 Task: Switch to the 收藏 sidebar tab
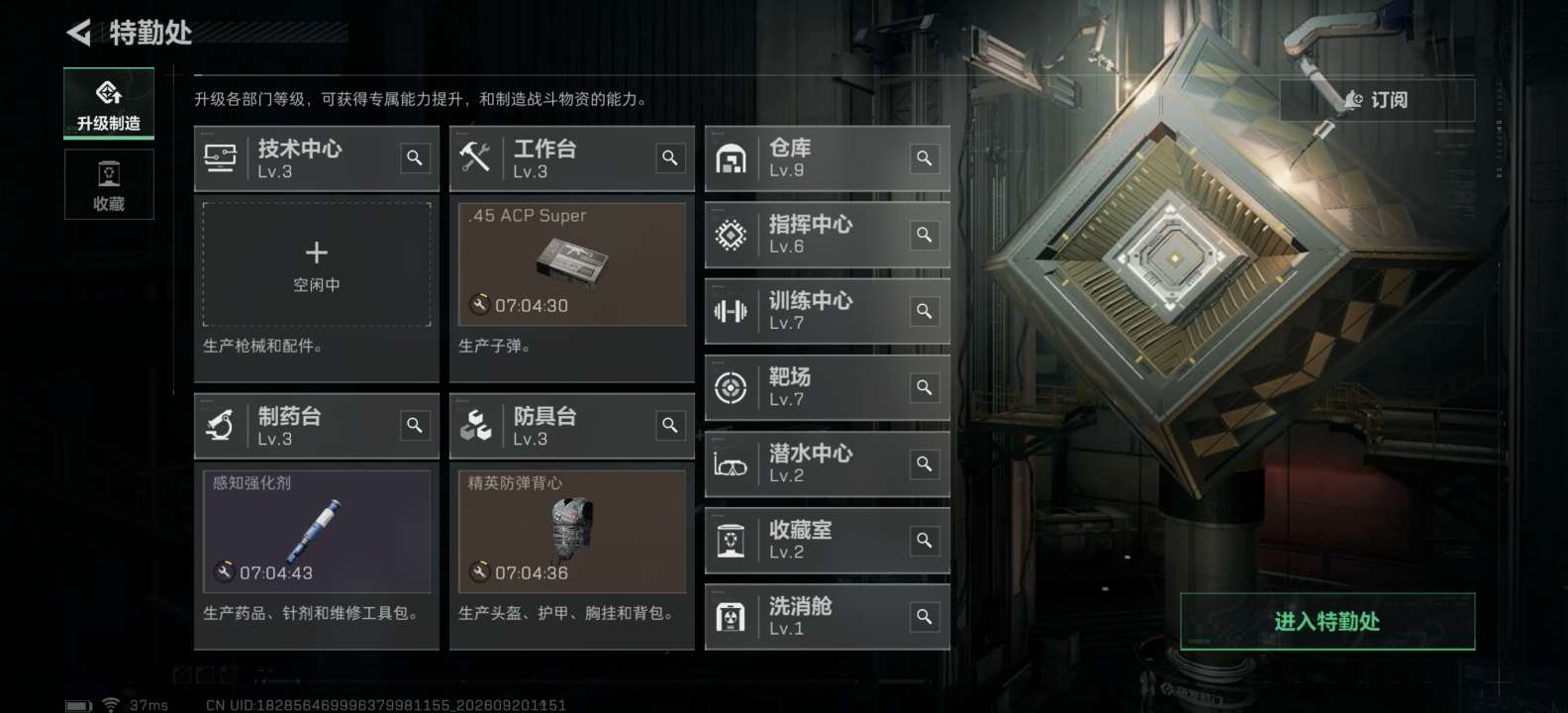click(109, 184)
